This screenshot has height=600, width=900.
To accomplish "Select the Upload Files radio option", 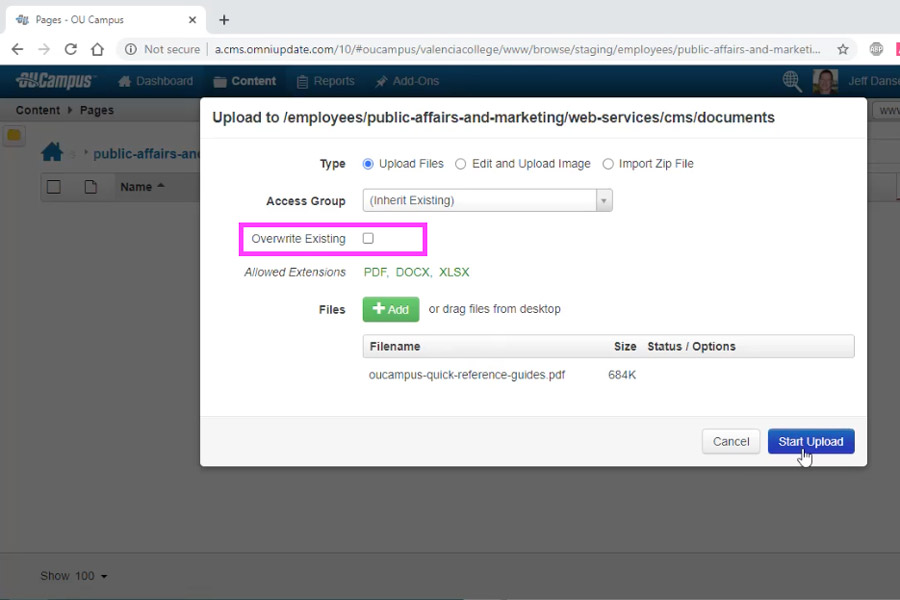I will (368, 164).
